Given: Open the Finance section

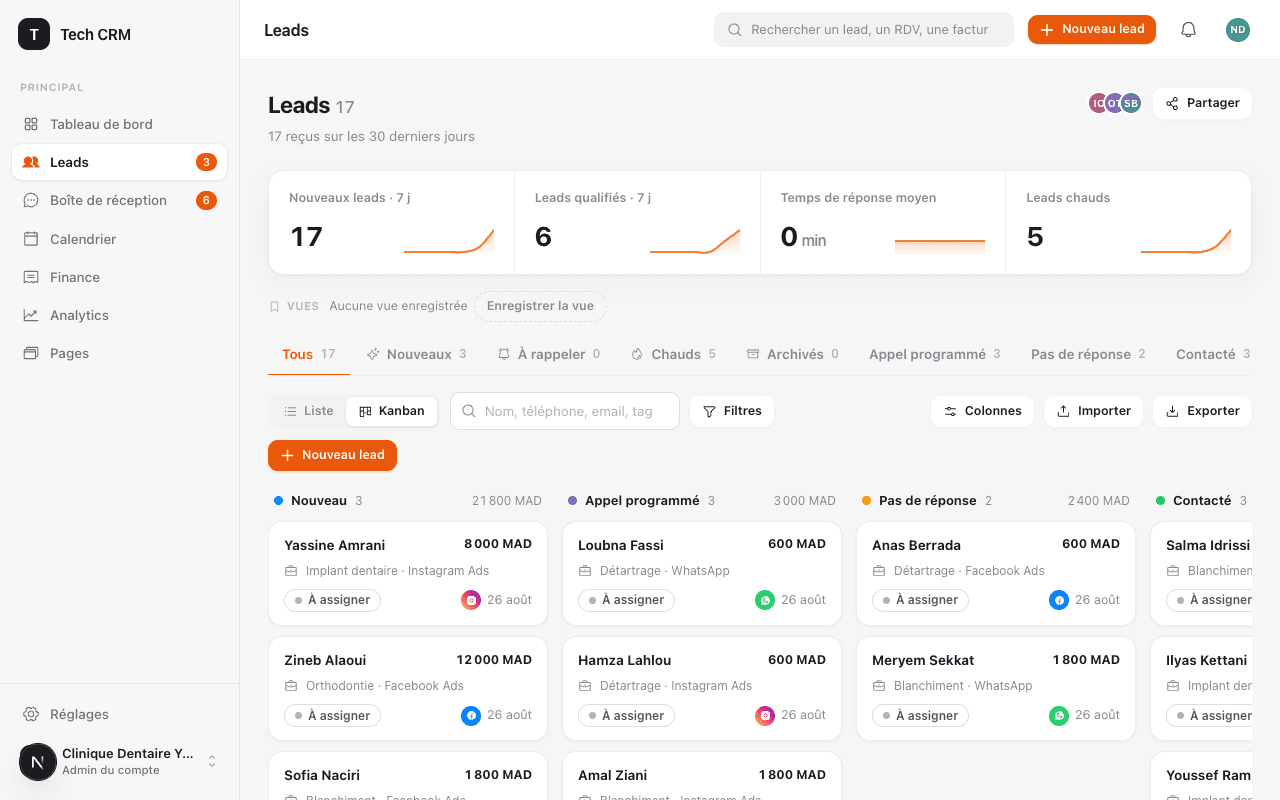Looking at the screenshot, I should tap(119, 277).
